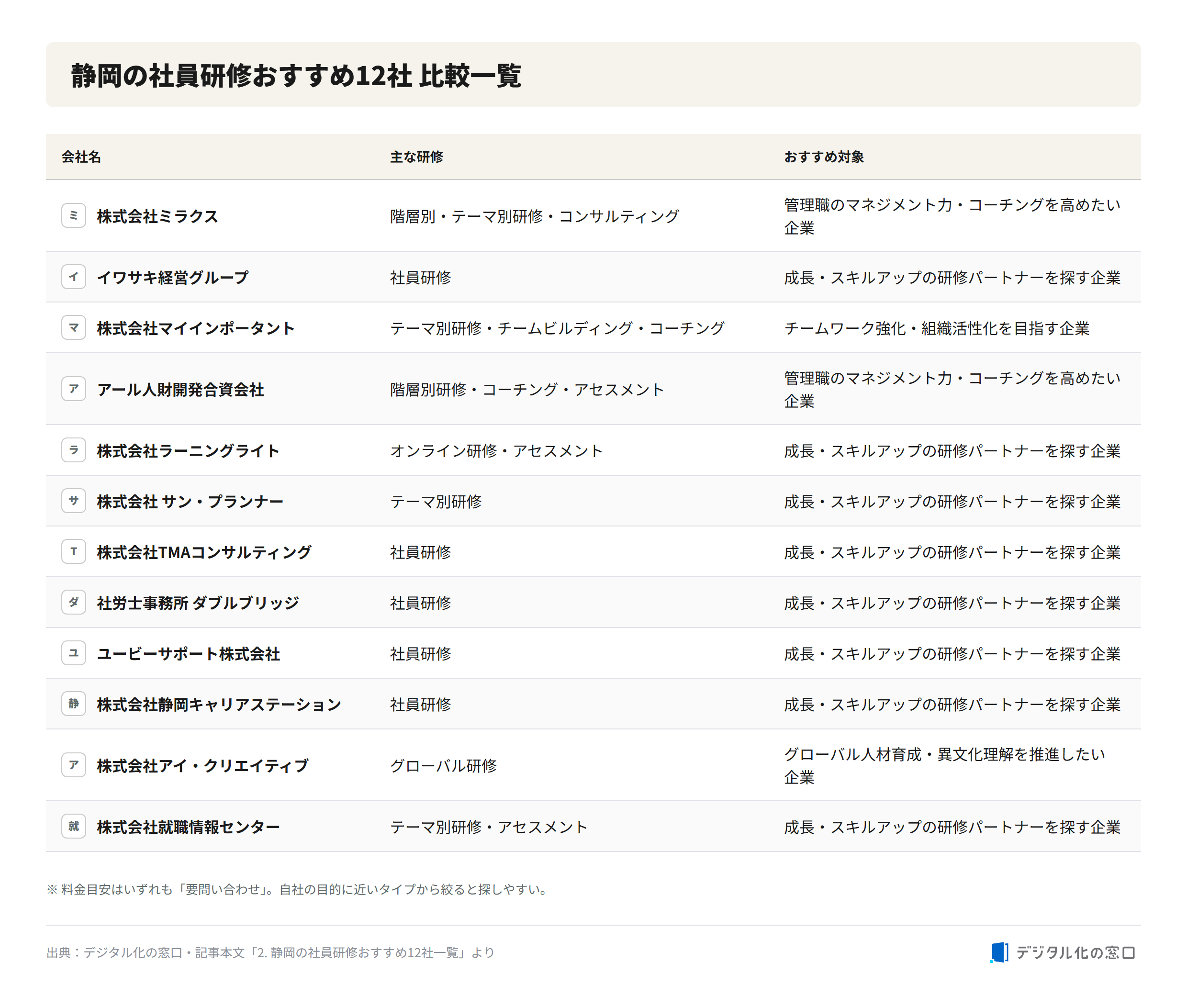1187x1008 pixels.
Task: Click recommended target cell in 就職情報センター row
Action: click(x=952, y=827)
